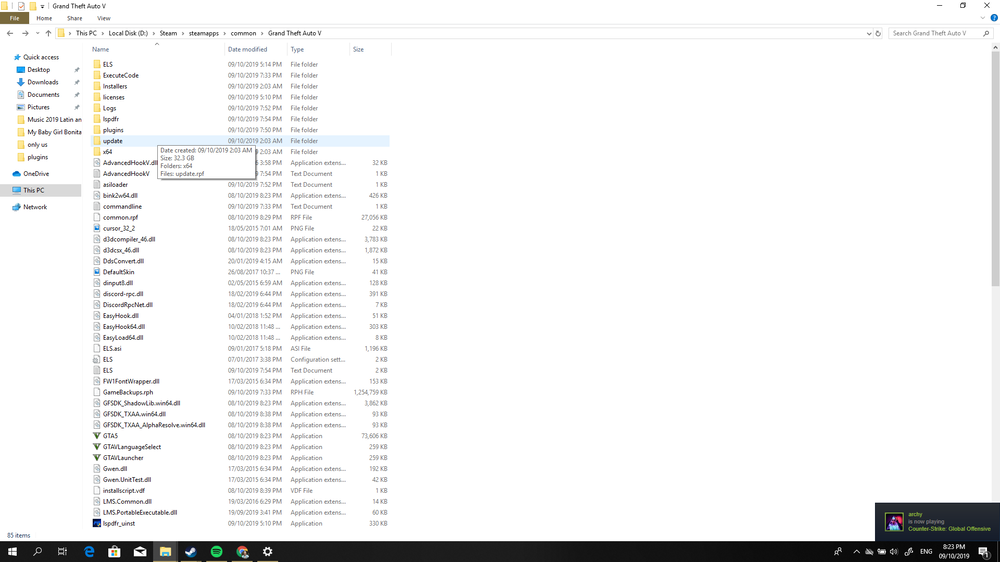
Task: Refresh the current folder view
Action: pyautogui.click(x=878, y=33)
